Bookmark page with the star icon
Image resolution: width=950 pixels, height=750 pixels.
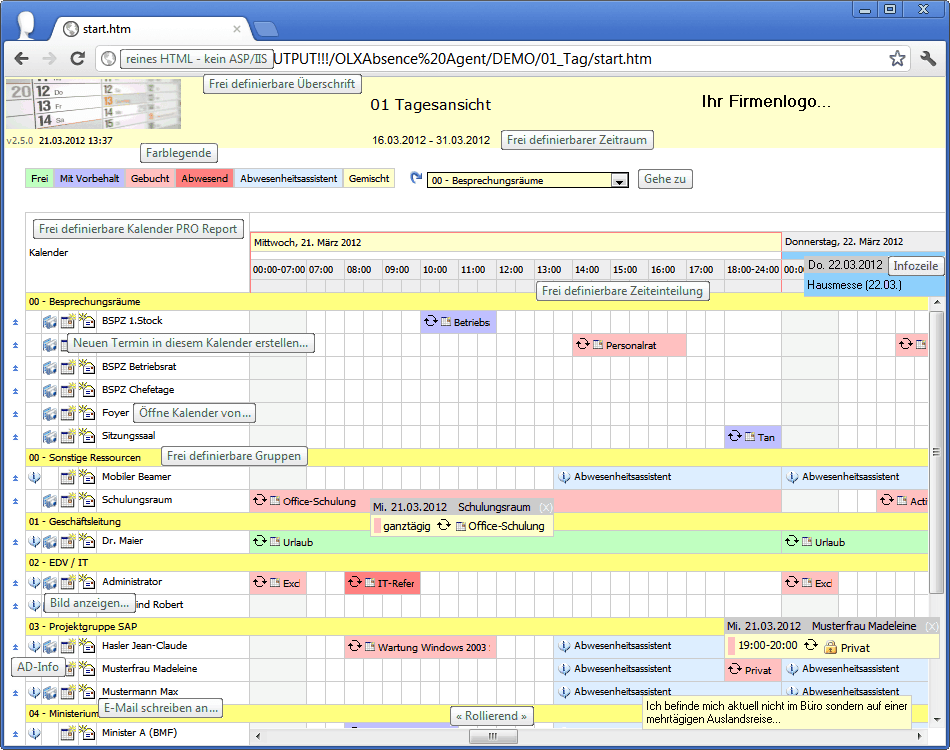pos(897,59)
